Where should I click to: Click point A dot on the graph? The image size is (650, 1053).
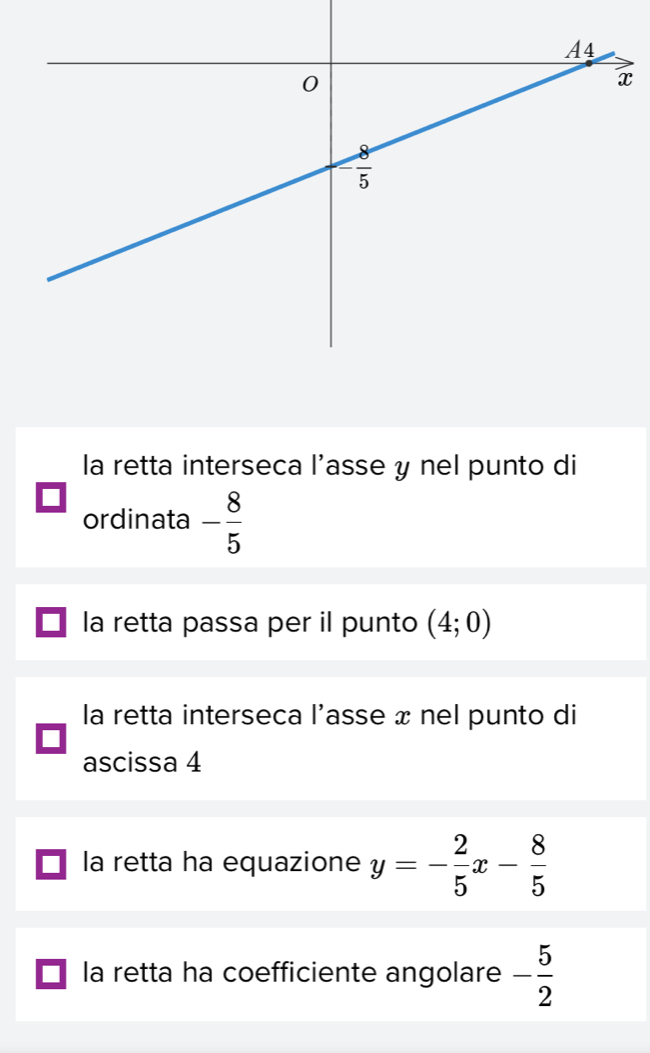click(x=588, y=62)
